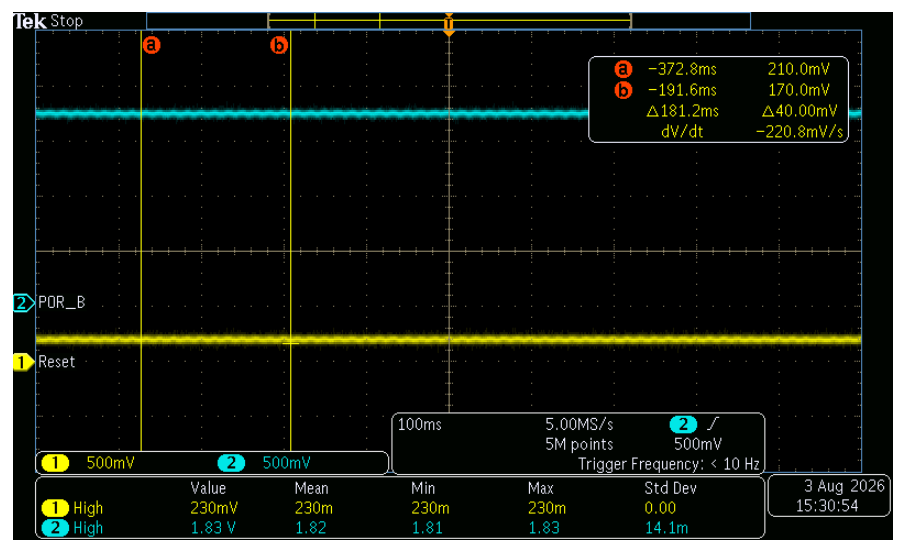Click the Value column header

tap(208, 488)
